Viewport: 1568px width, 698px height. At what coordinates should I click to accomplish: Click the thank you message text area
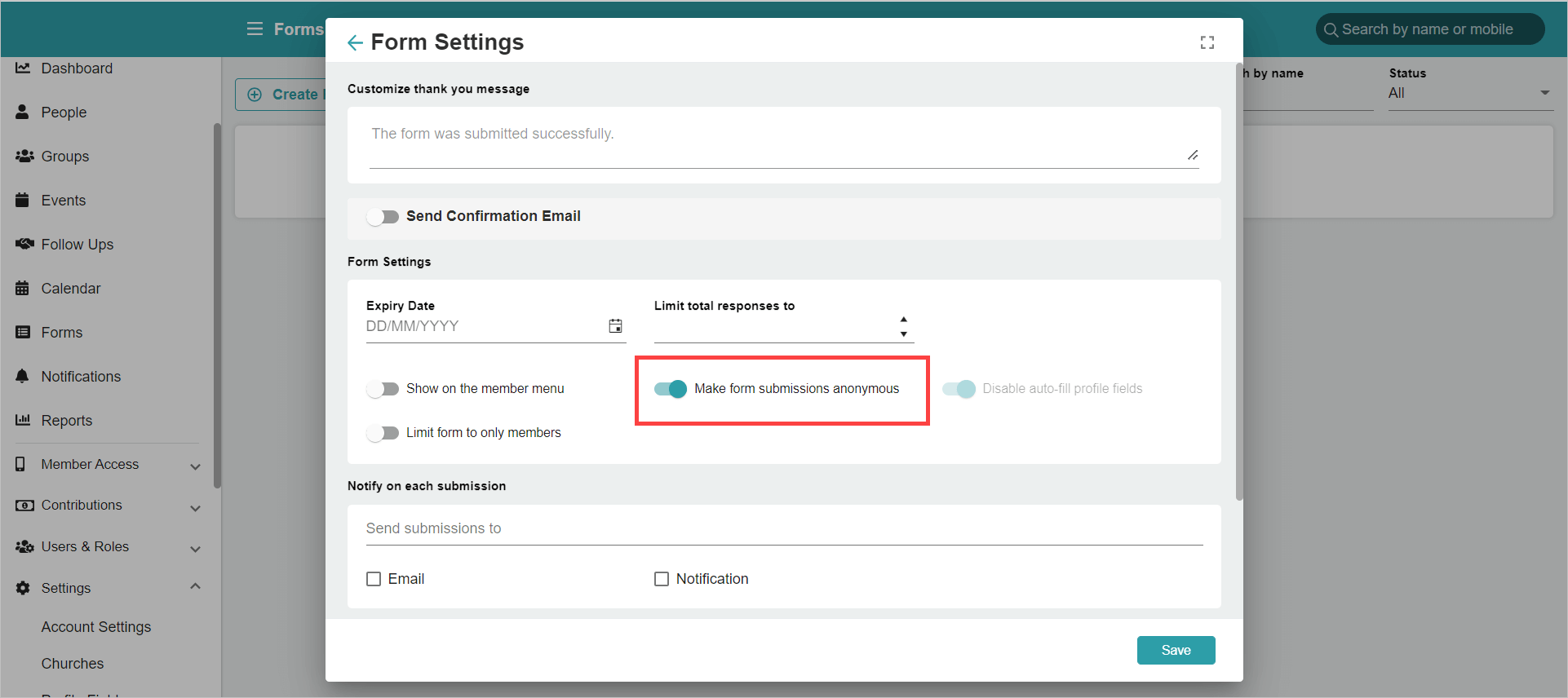pos(784,144)
